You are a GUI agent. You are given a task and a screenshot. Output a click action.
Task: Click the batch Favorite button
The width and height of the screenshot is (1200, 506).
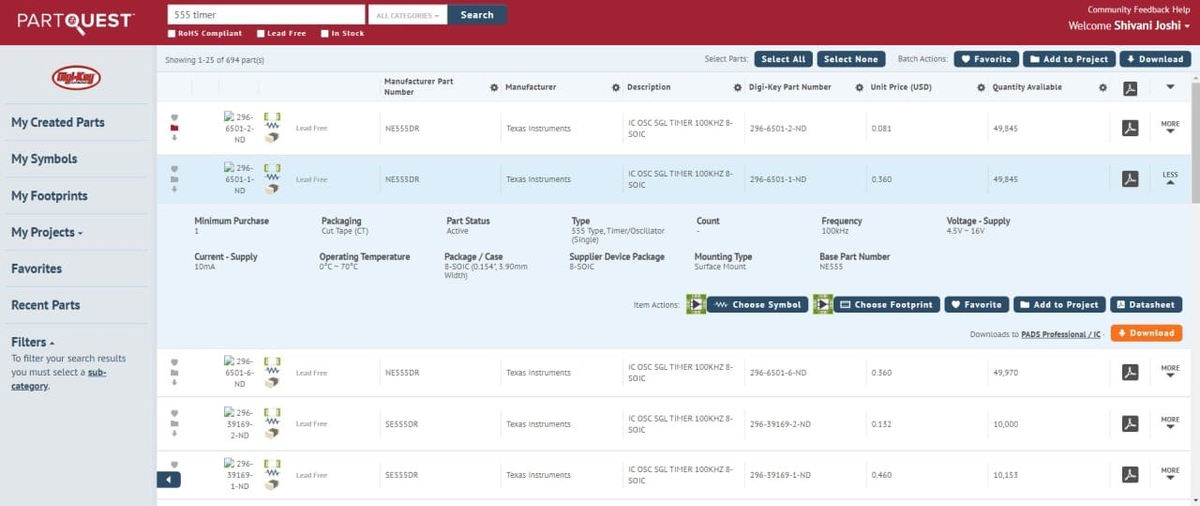pos(986,59)
